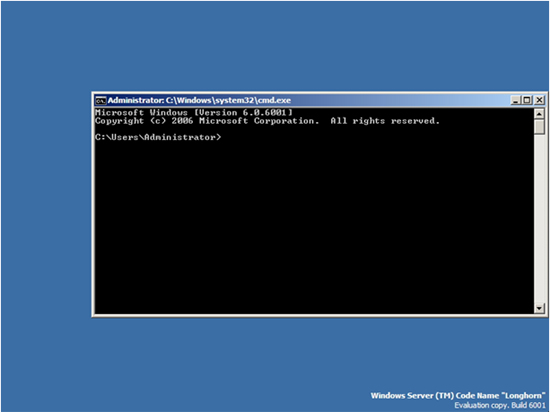Open the cmd.exe system menu icon
The image size is (550, 412).
click(100, 101)
